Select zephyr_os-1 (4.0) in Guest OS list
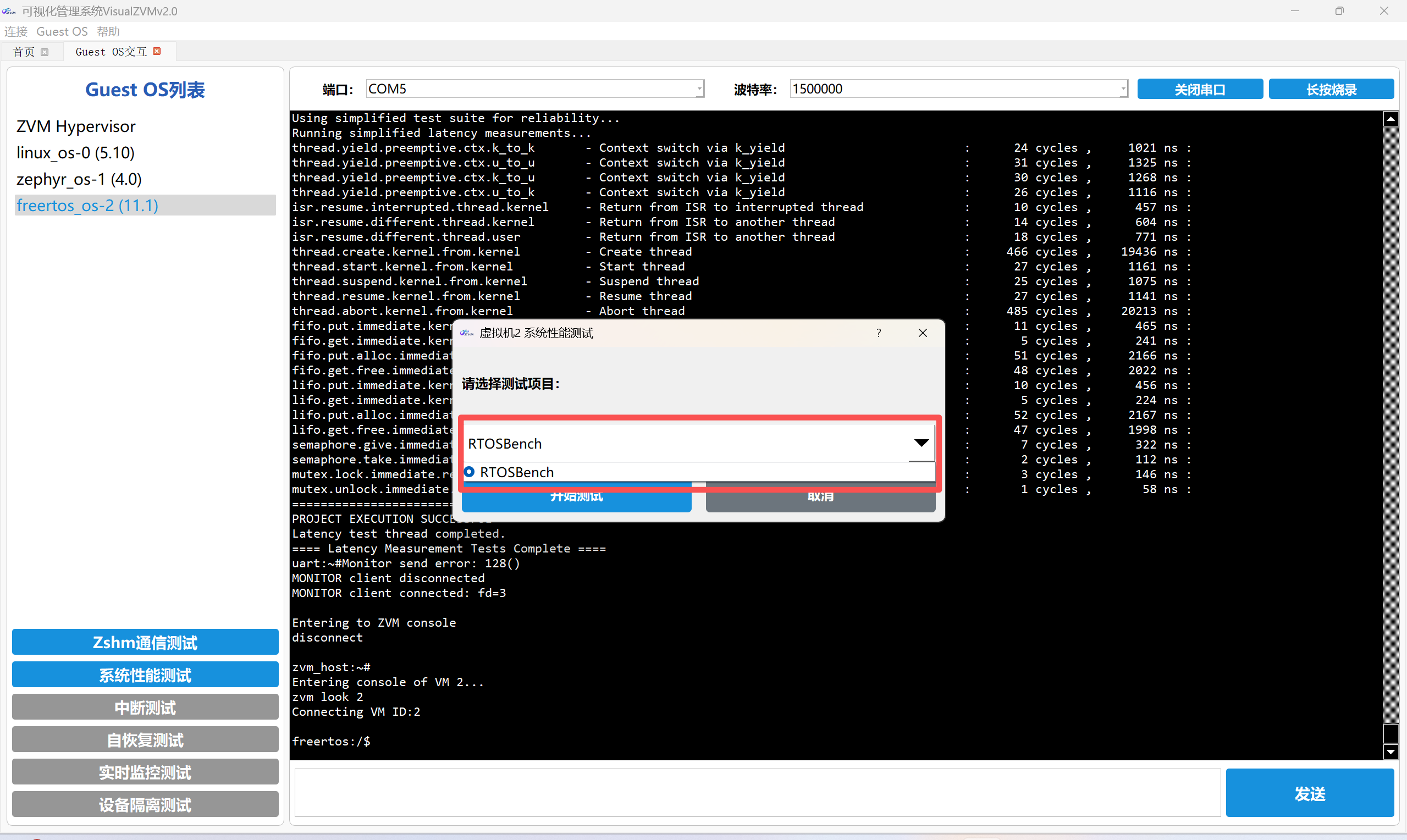Image resolution: width=1407 pixels, height=840 pixels. point(79,179)
